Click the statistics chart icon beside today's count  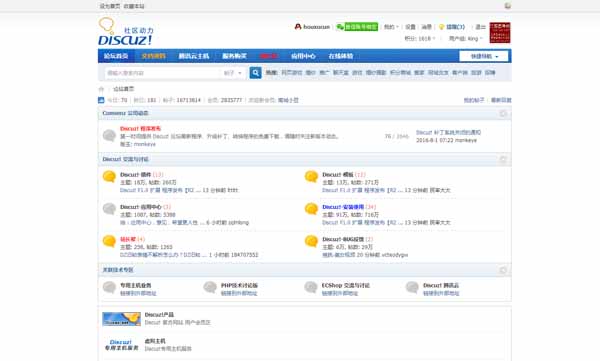pyautogui.click(x=101, y=100)
